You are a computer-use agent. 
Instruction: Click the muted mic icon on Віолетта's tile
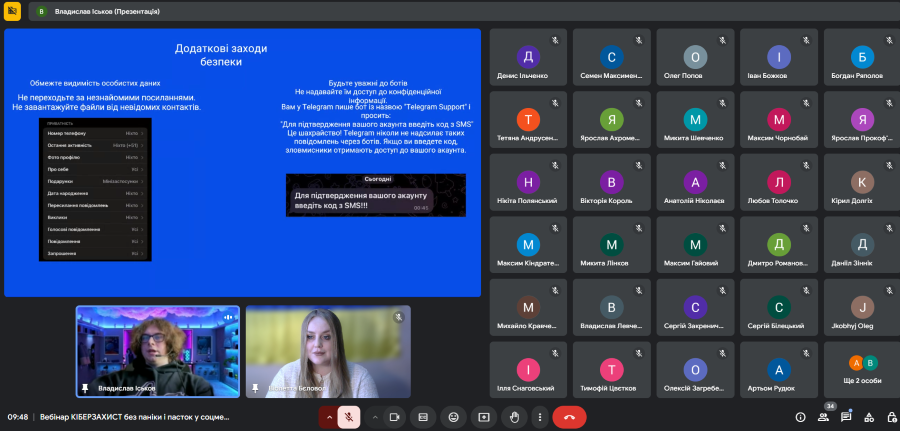coord(398,317)
